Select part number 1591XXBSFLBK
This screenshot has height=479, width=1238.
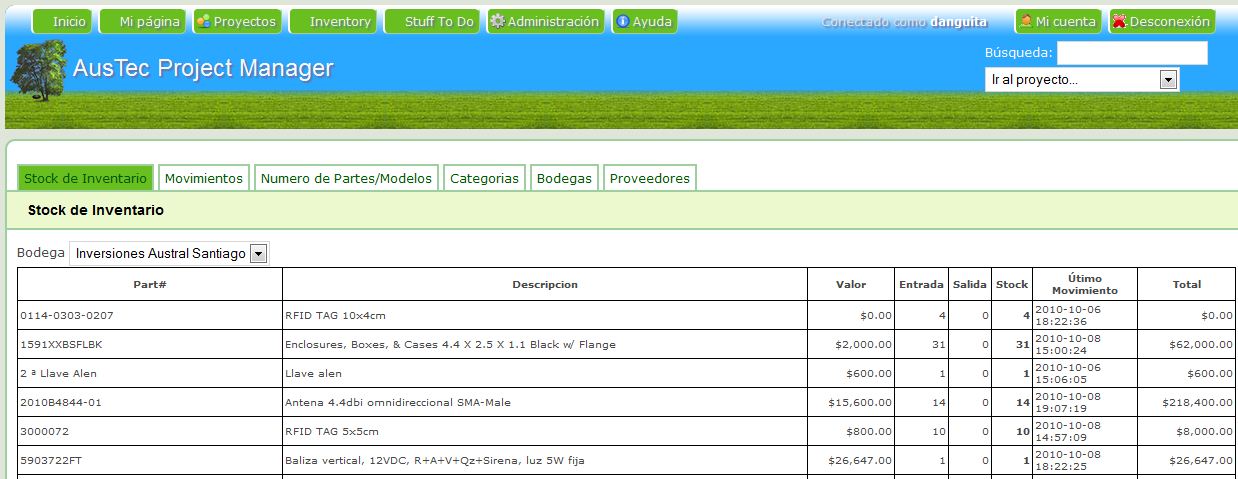pyautogui.click(x=61, y=345)
